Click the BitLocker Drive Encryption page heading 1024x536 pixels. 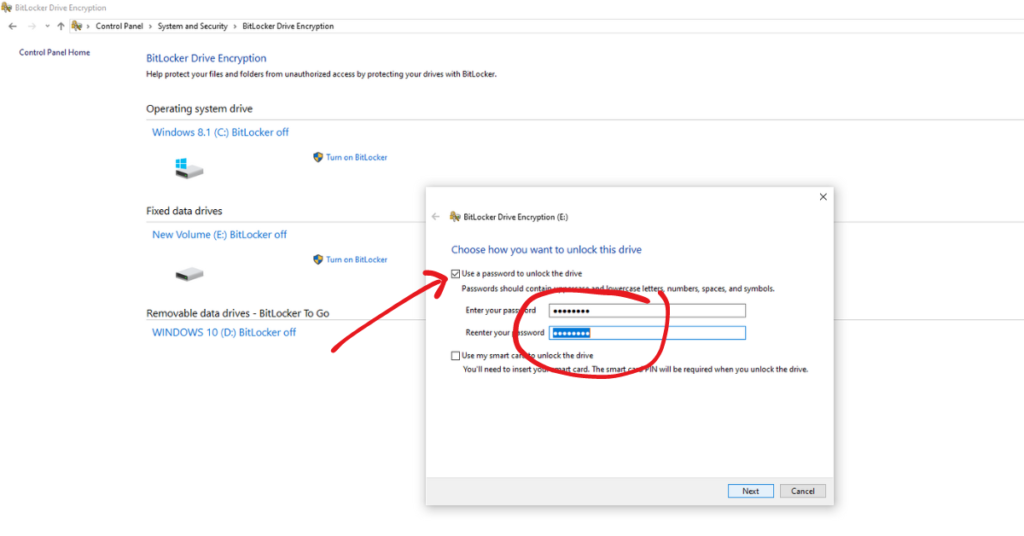tap(206, 58)
